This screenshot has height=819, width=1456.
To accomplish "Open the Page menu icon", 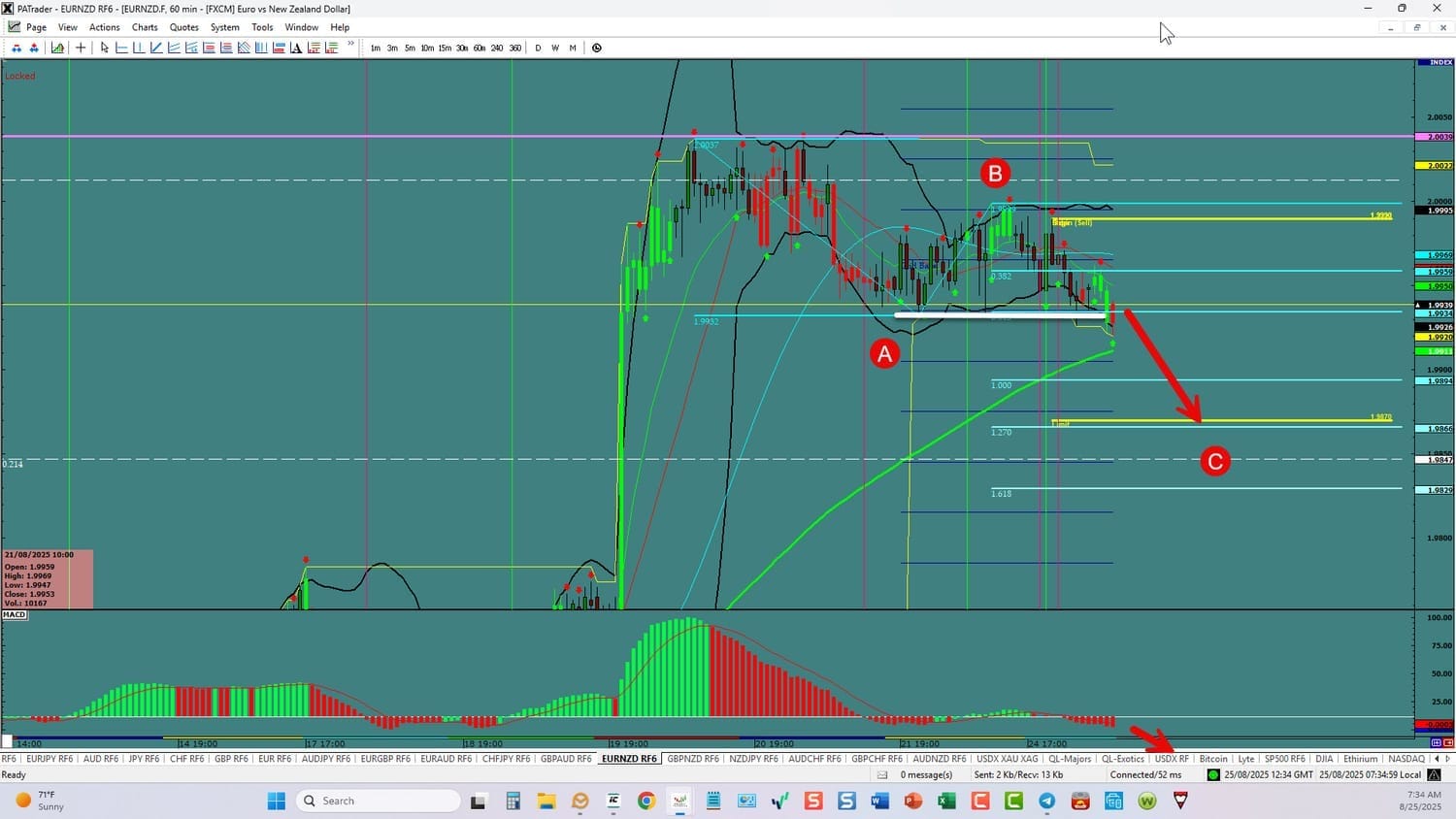I will (14, 27).
